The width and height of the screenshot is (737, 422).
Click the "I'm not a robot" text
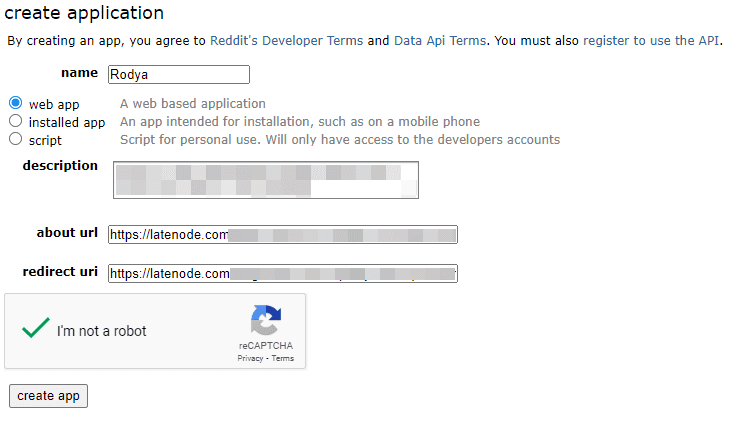click(101, 331)
